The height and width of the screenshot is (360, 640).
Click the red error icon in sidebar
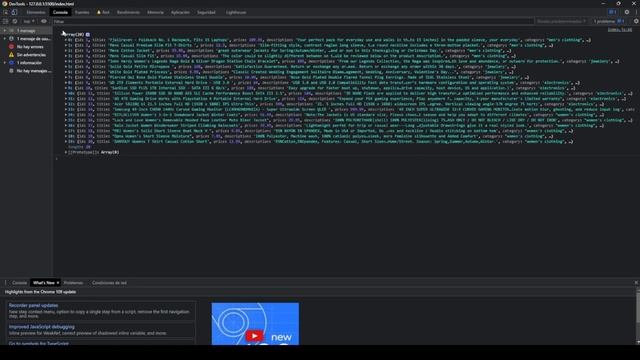click(x=11, y=47)
